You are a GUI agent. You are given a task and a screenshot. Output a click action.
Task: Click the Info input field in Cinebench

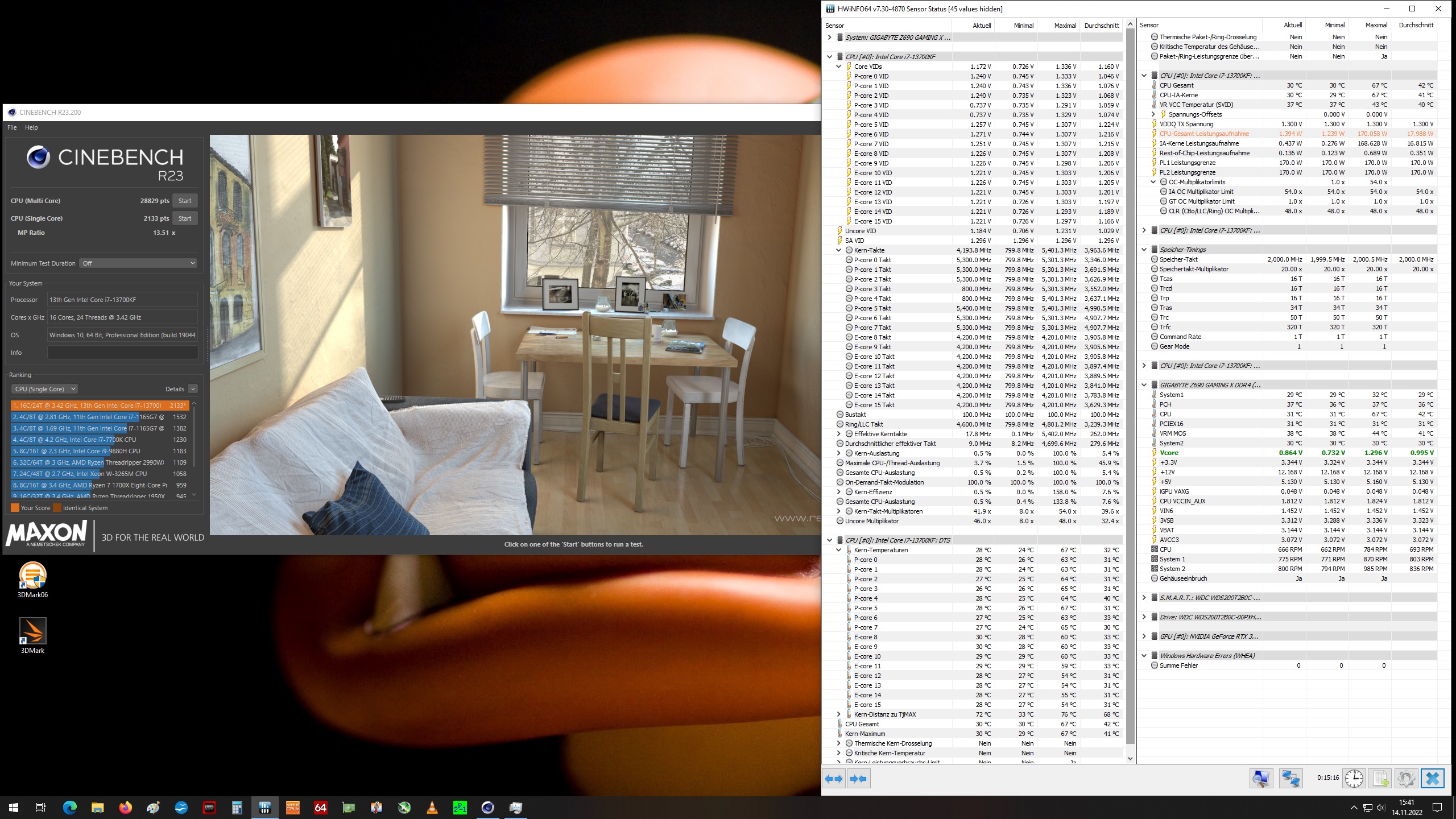pos(122,353)
